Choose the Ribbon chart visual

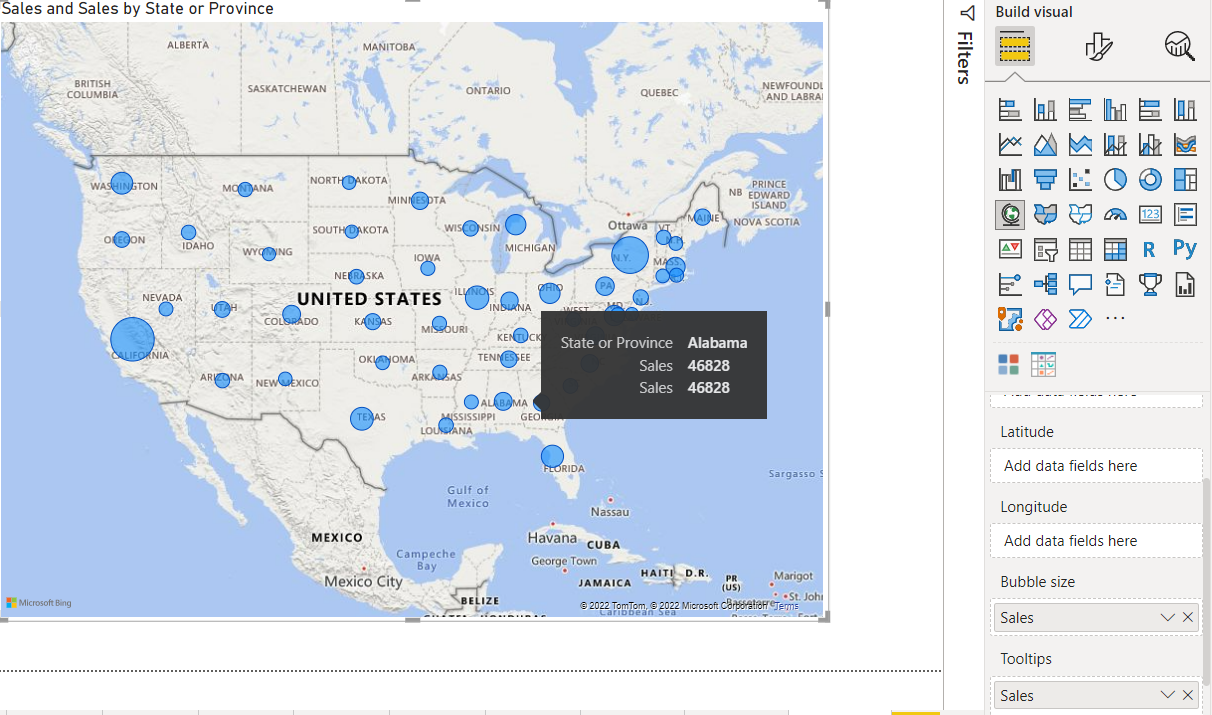tap(1185, 145)
